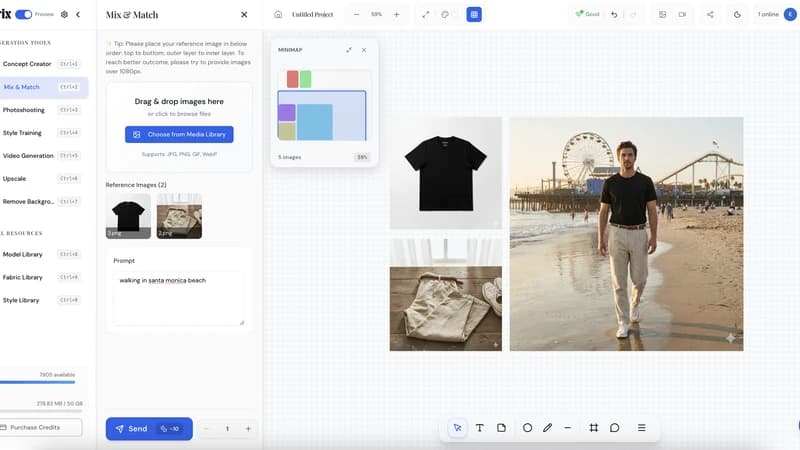This screenshot has height=450, width=800.
Task: Toggle the Preview switch
Action: coord(23,14)
